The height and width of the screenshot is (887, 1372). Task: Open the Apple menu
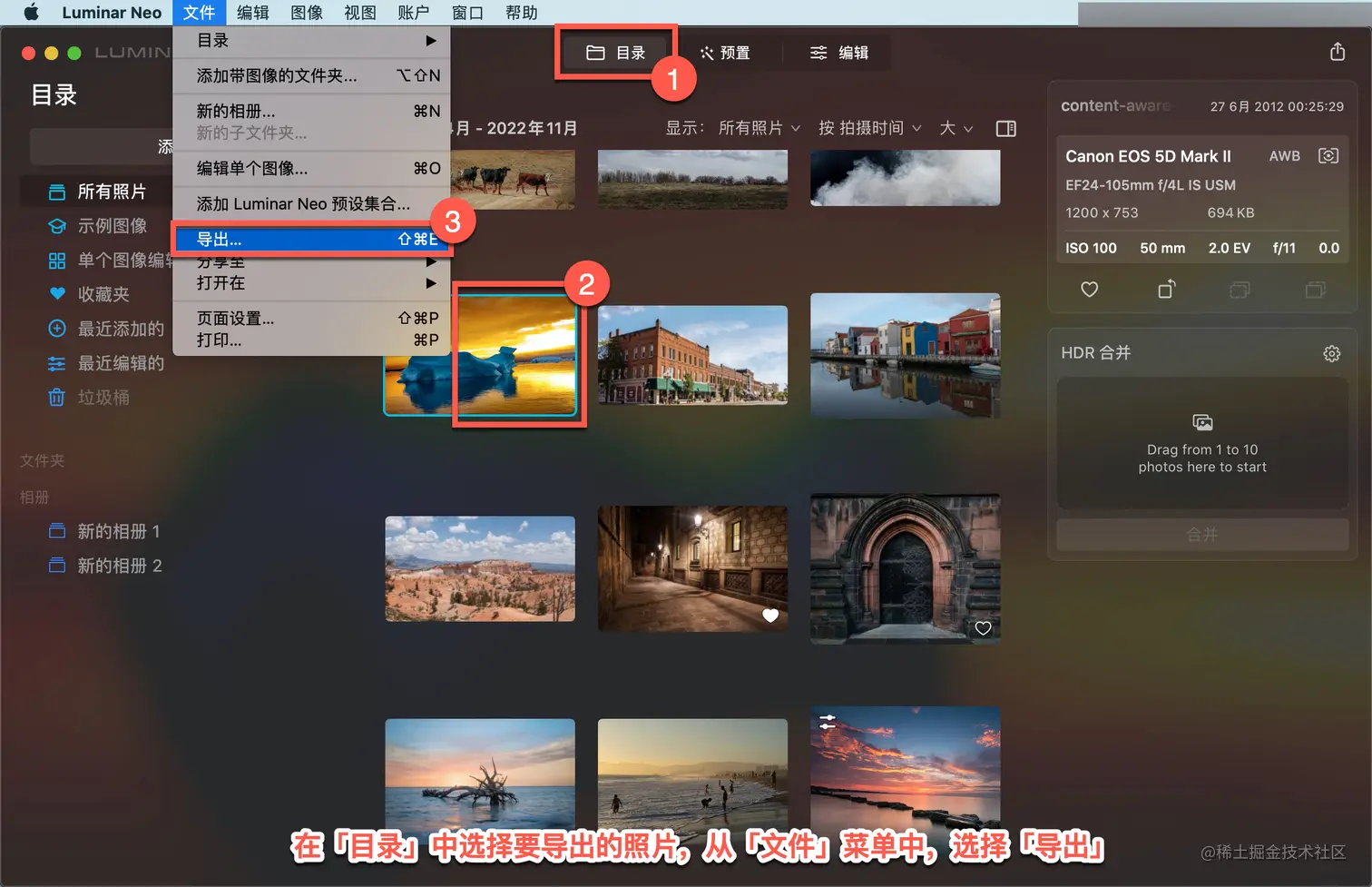(32, 13)
